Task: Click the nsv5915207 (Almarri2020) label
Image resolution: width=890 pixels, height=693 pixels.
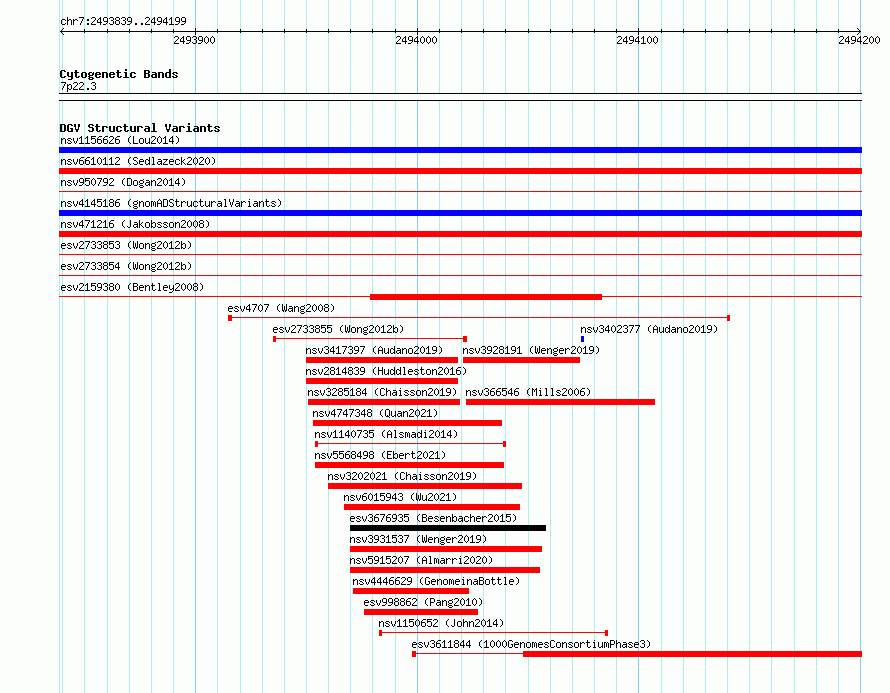Action: pos(421,560)
